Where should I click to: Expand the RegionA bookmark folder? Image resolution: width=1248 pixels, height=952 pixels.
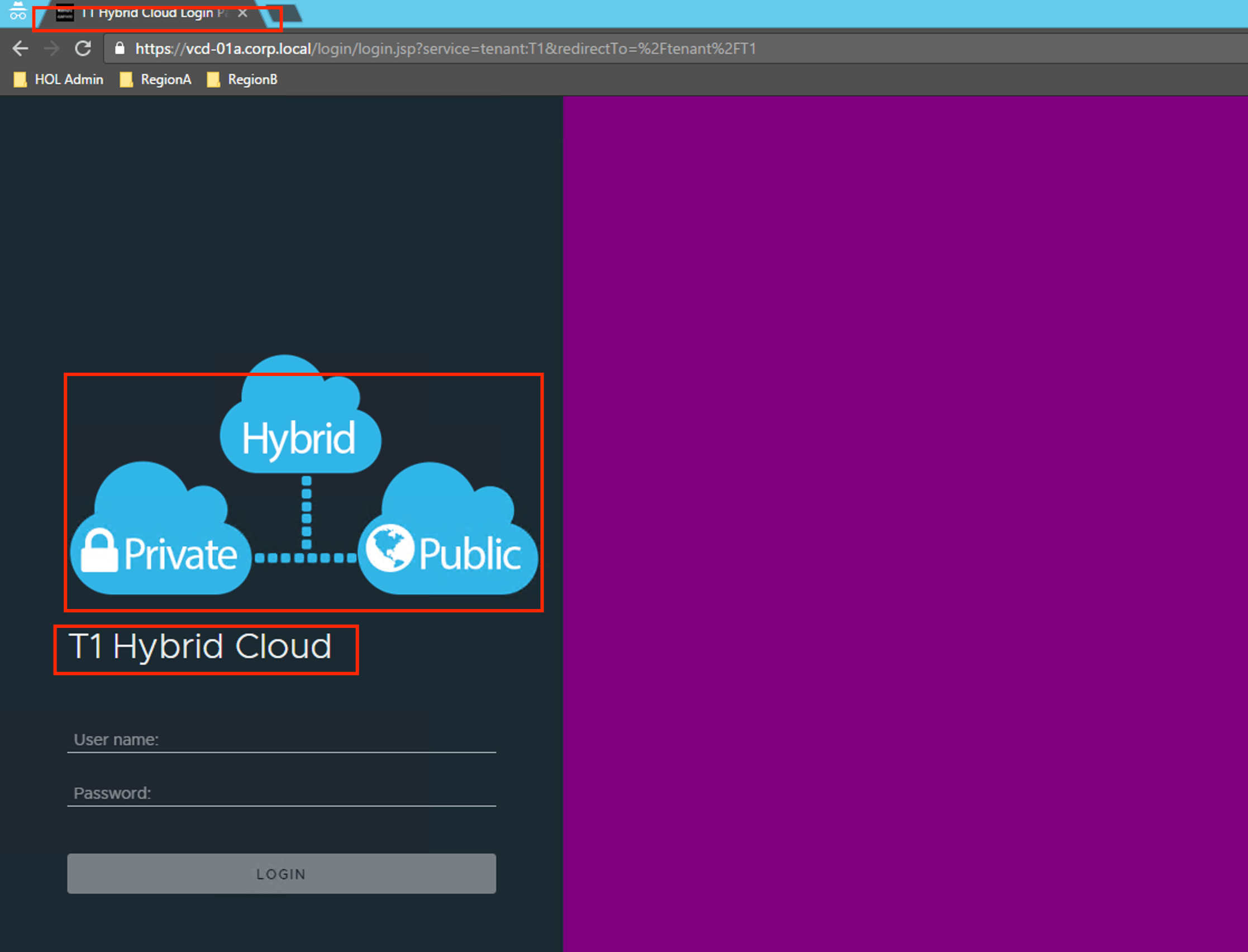click(x=156, y=80)
